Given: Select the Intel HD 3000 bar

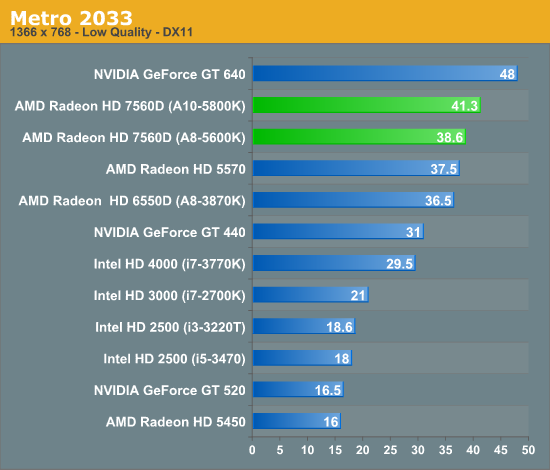Looking at the screenshot, I should coord(310,295).
